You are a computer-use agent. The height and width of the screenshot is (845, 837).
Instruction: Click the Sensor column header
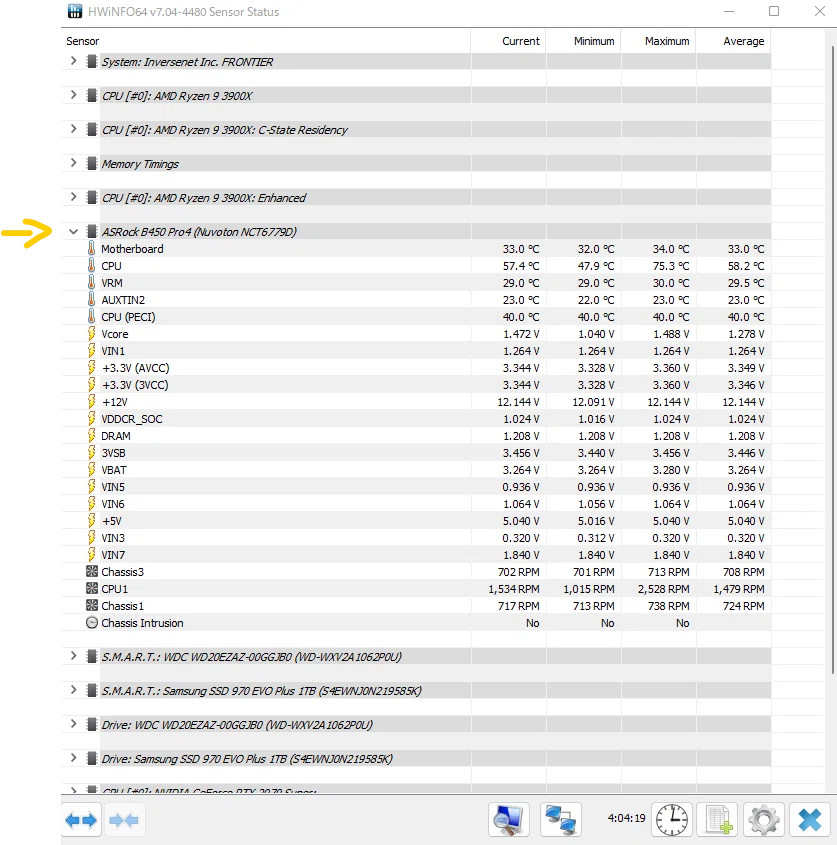click(266, 41)
